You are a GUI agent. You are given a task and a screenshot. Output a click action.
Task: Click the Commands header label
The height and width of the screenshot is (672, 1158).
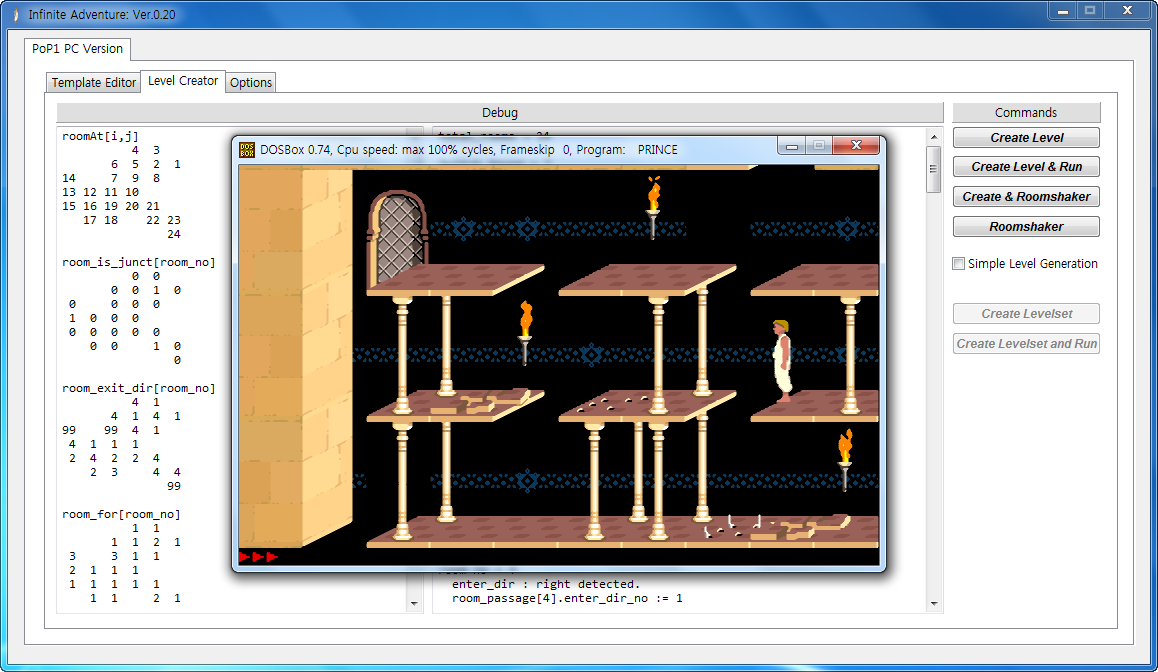coord(1026,112)
